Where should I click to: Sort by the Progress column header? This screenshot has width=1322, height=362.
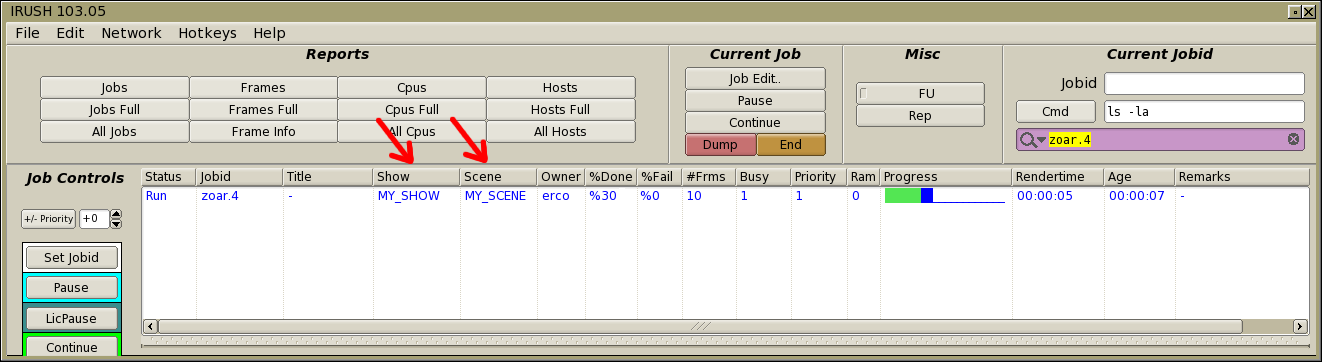pyautogui.click(x=946, y=177)
